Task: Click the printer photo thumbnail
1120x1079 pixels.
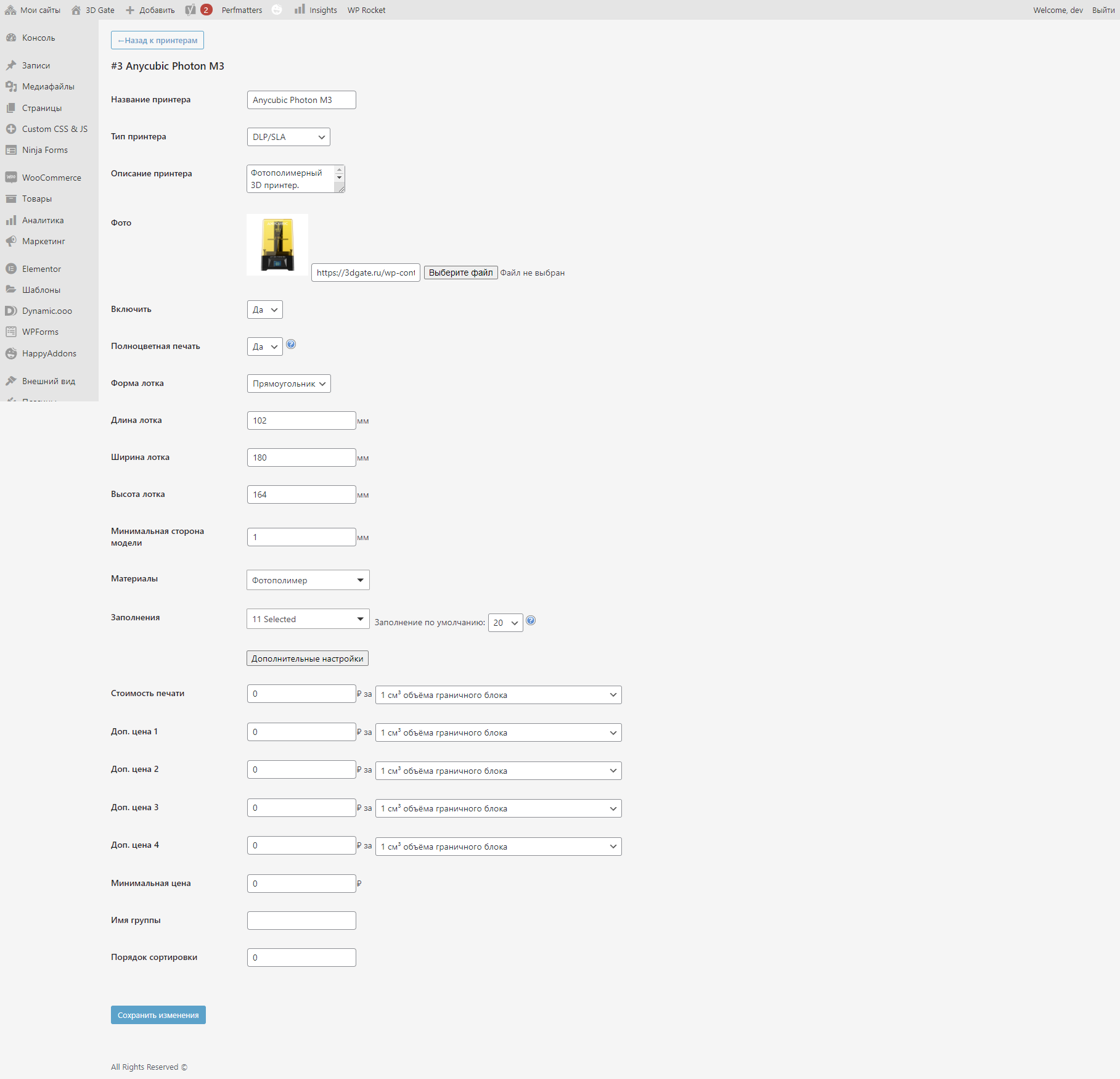Action: click(277, 245)
